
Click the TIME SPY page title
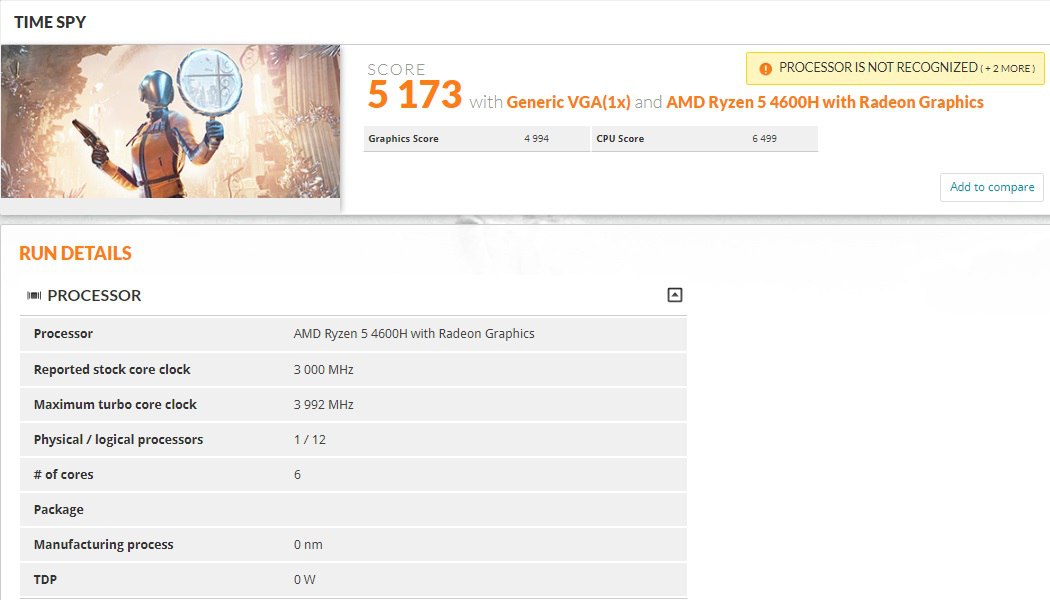50,22
